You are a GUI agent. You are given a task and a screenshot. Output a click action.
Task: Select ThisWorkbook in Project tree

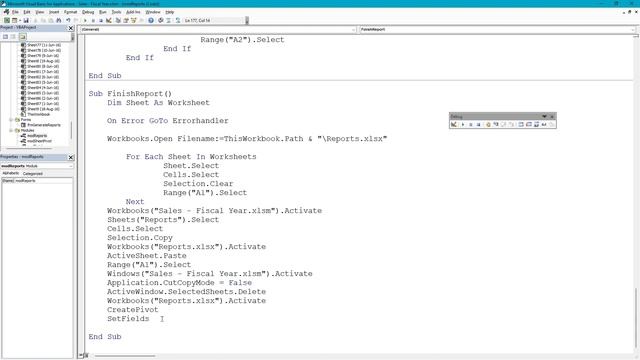click(38, 114)
